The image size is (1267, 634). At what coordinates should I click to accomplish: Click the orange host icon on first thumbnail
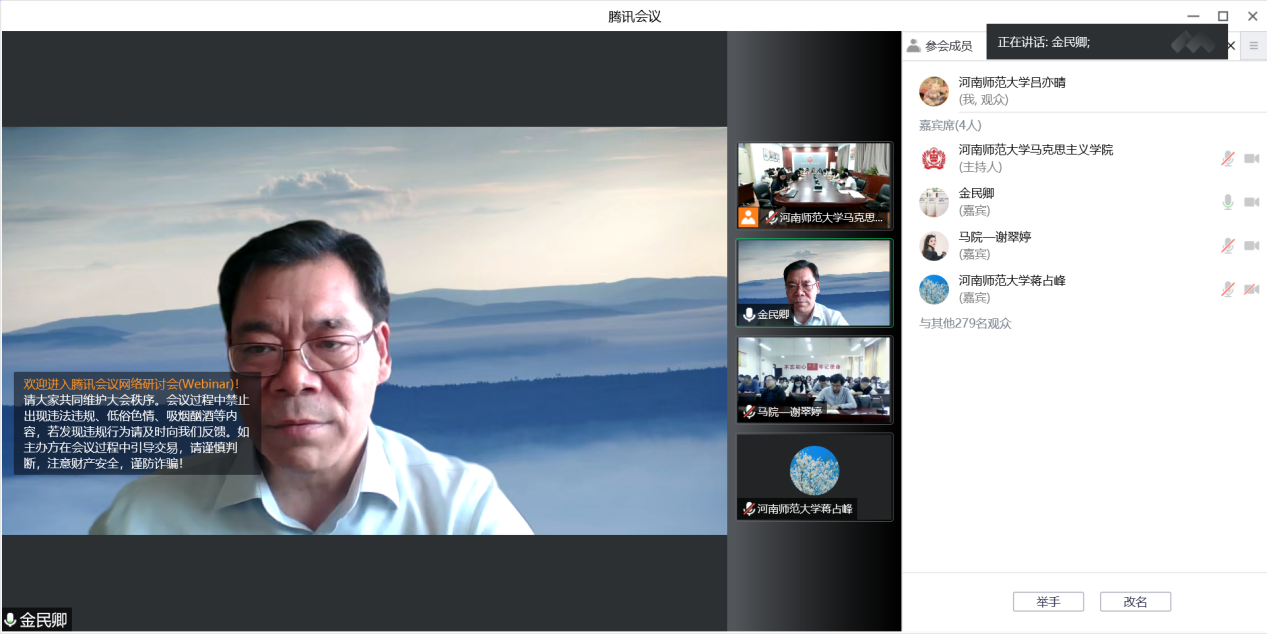click(748, 217)
